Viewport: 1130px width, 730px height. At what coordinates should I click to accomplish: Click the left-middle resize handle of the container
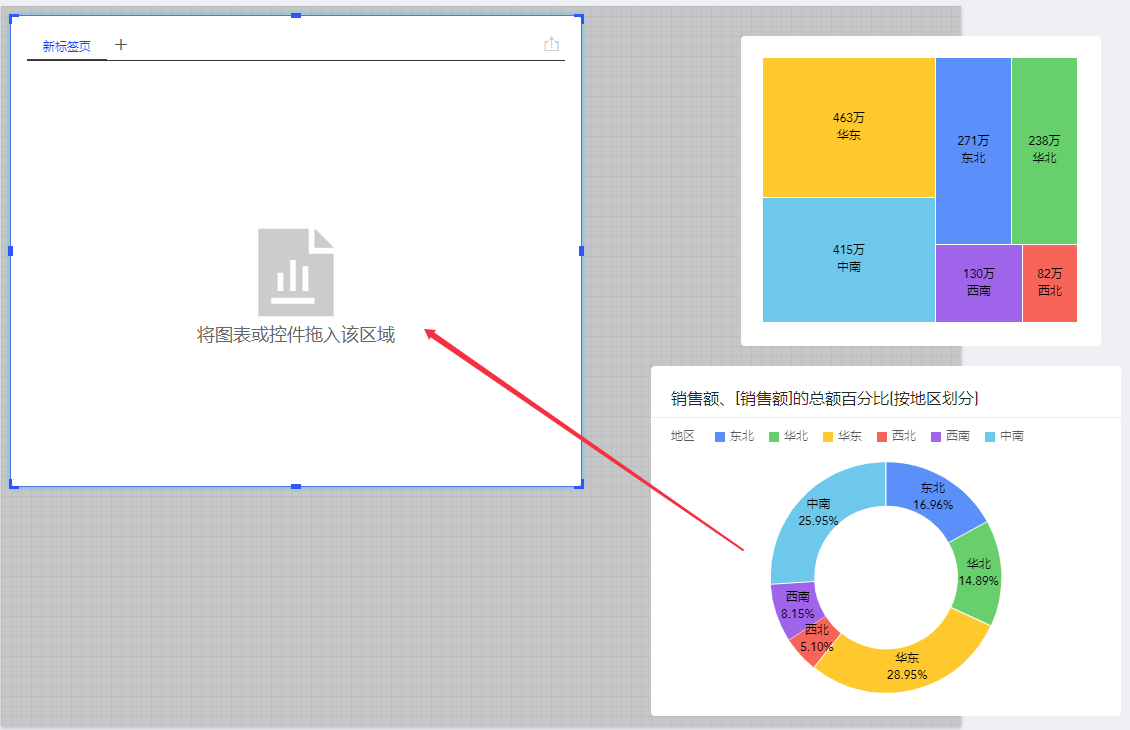[x=11, y=250]
